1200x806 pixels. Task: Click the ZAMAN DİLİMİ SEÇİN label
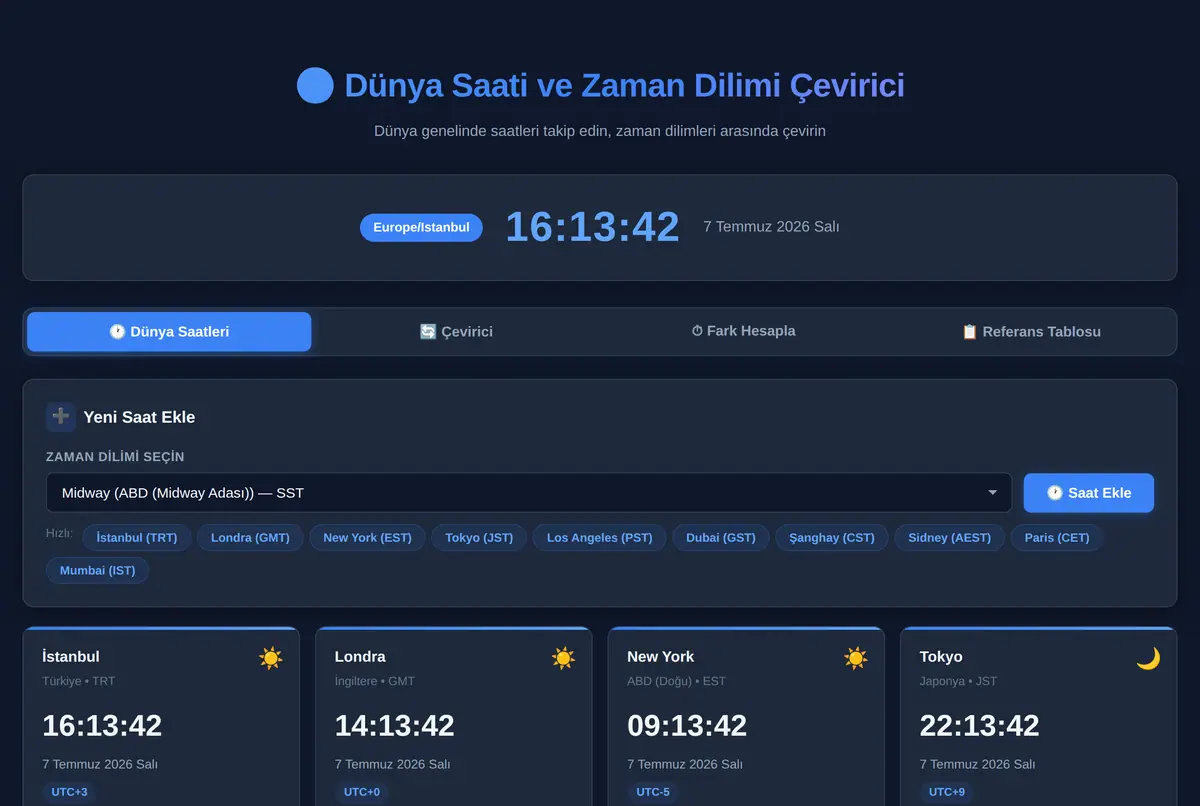click(115, 457)
